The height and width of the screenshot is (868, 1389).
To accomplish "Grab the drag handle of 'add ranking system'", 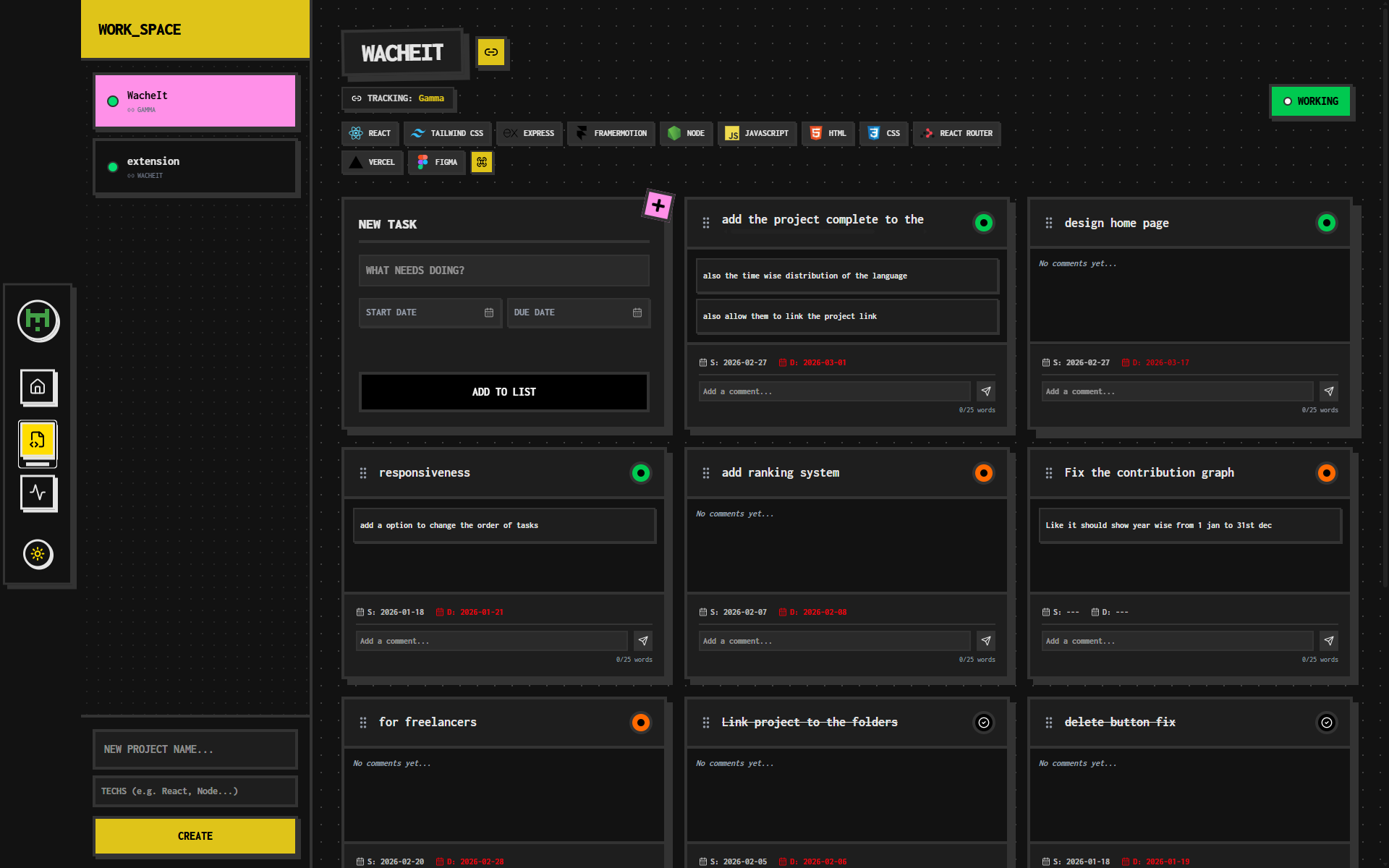I will point(706,473).
